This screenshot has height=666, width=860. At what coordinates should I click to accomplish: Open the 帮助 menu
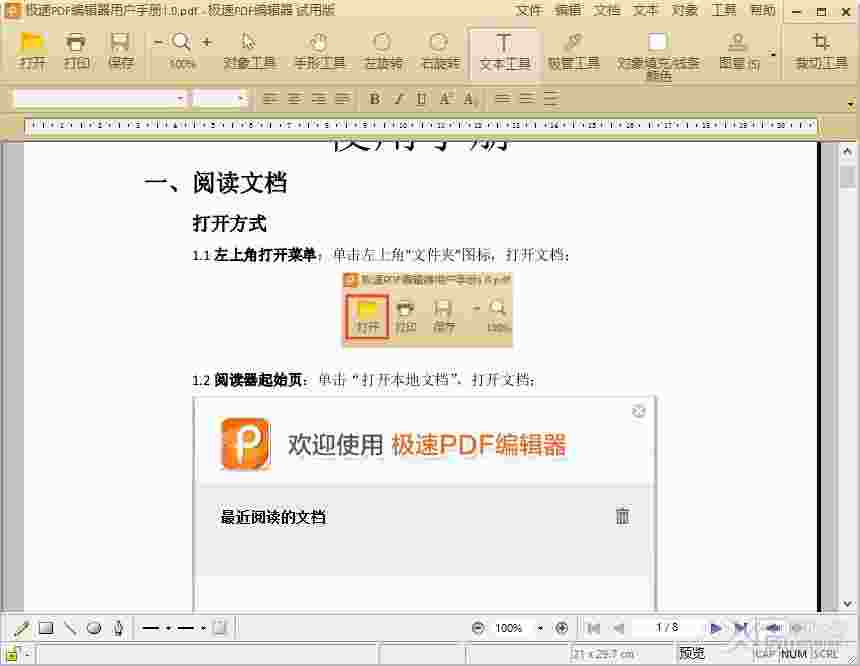[x=763, y=10]
